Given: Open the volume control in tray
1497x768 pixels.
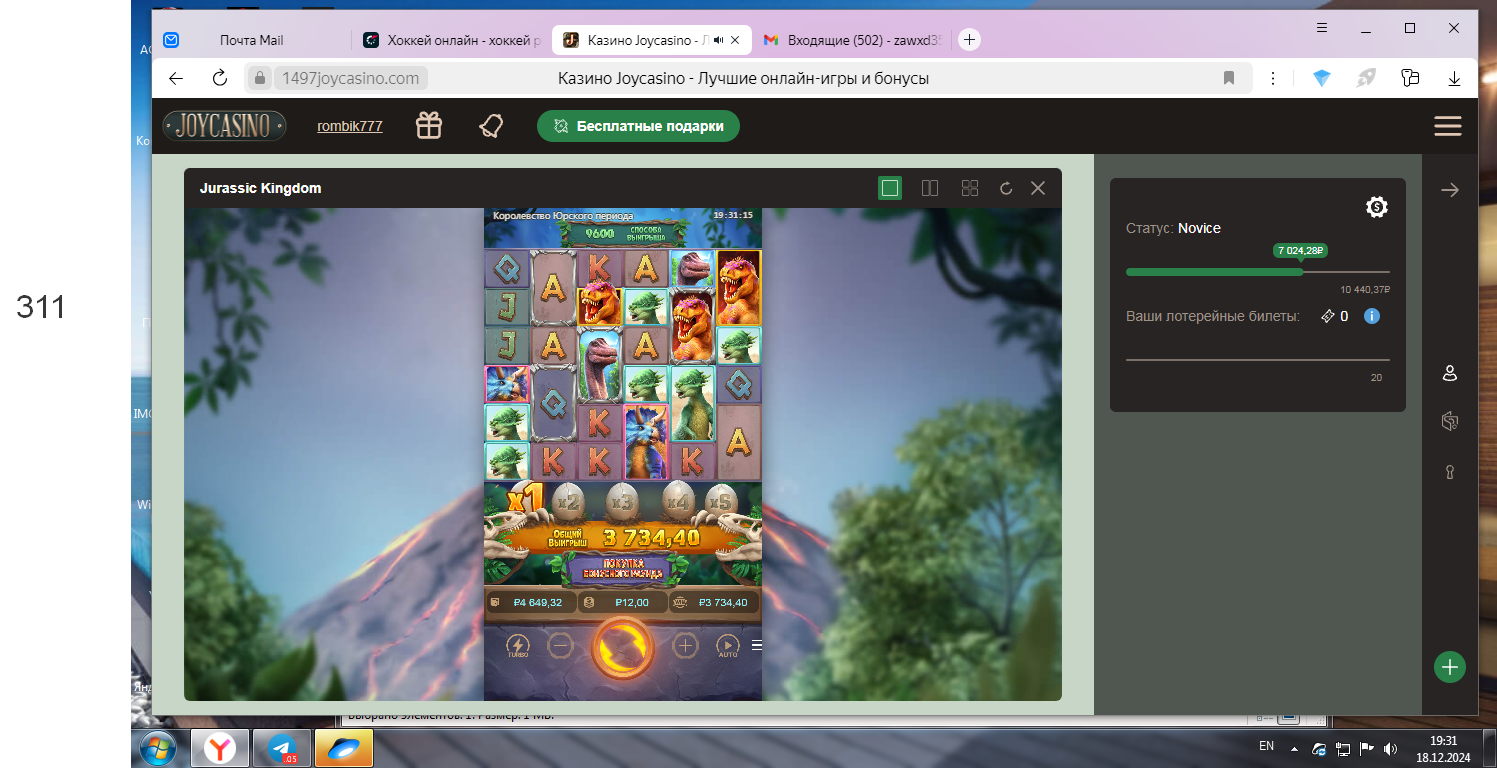Looking at the screenshot, I should tap(1390, 748).
